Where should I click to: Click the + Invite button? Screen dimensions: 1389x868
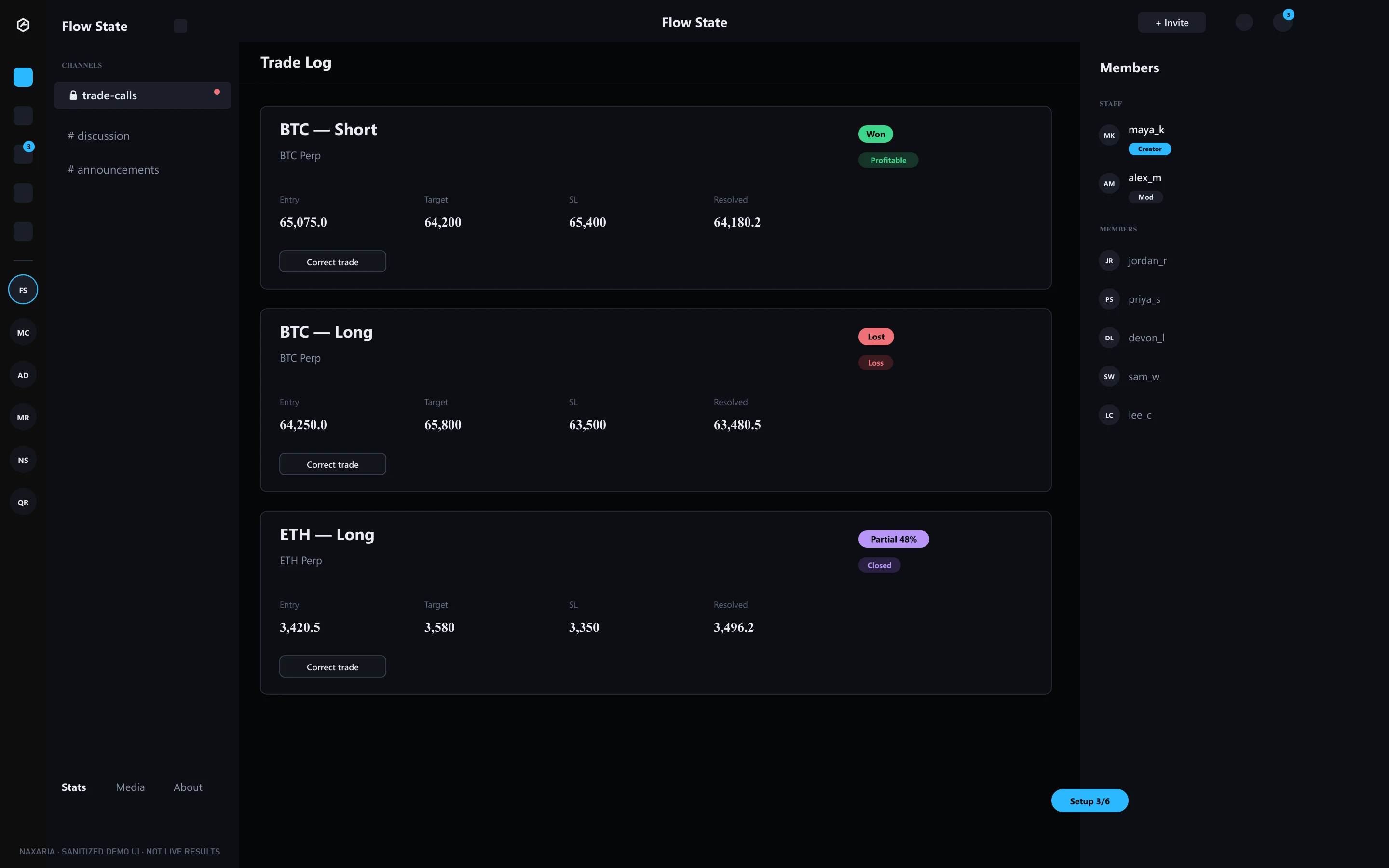click(1171, 22)
